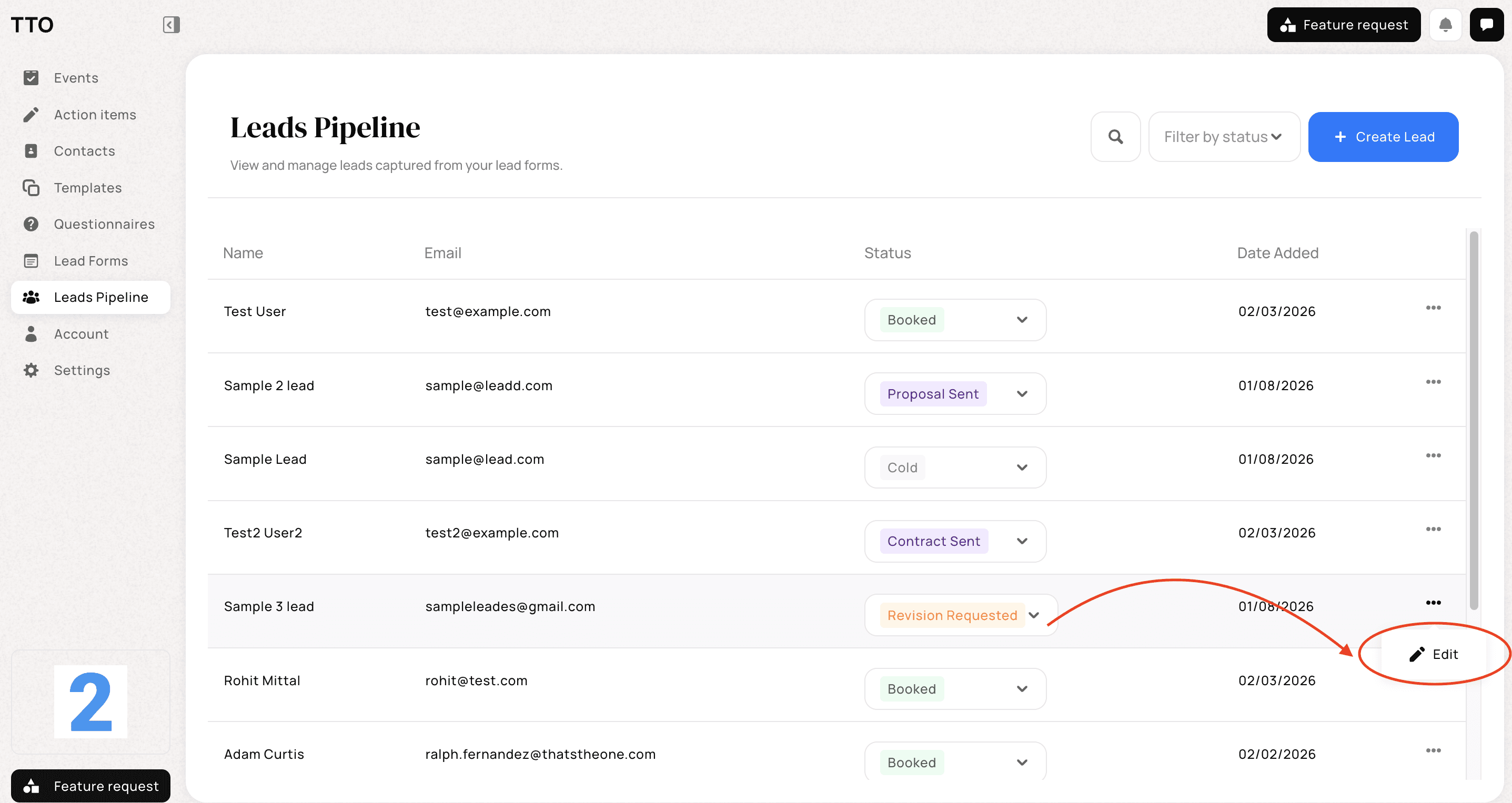1512x803 pixels.
Task: Open more options for Adam Curtis
Action: 1433,750
